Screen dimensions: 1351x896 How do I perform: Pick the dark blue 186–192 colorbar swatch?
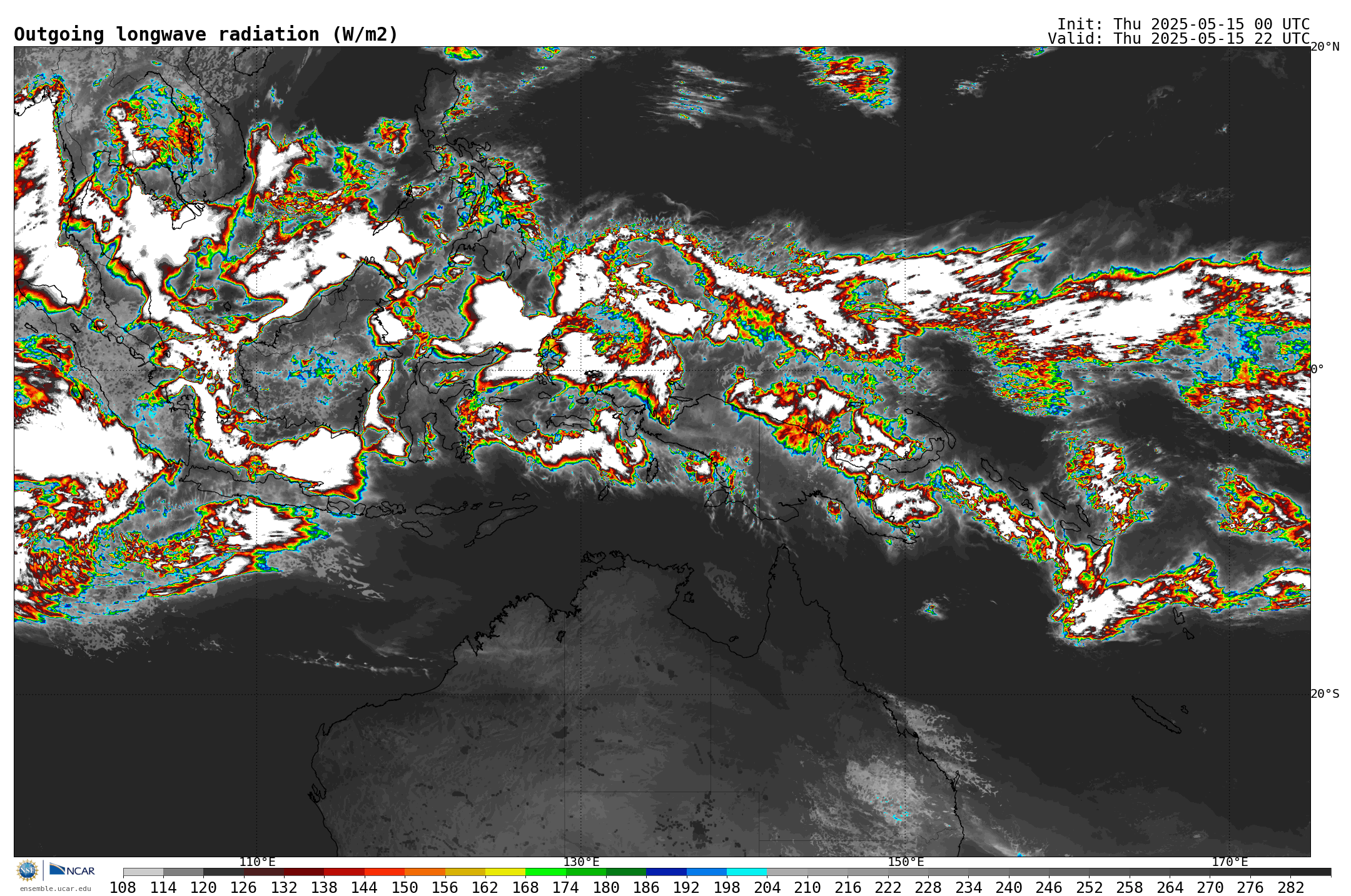[666, 872]
